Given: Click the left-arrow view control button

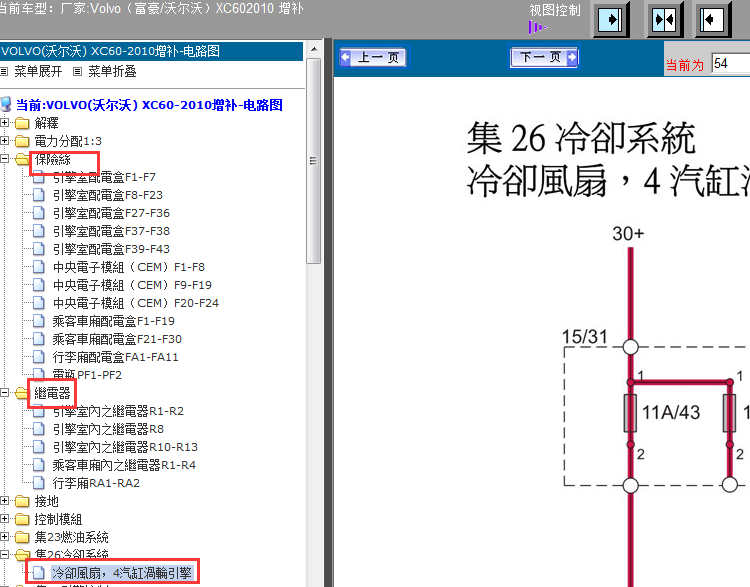Looking at the screenshot, I should tap(712, 20).
